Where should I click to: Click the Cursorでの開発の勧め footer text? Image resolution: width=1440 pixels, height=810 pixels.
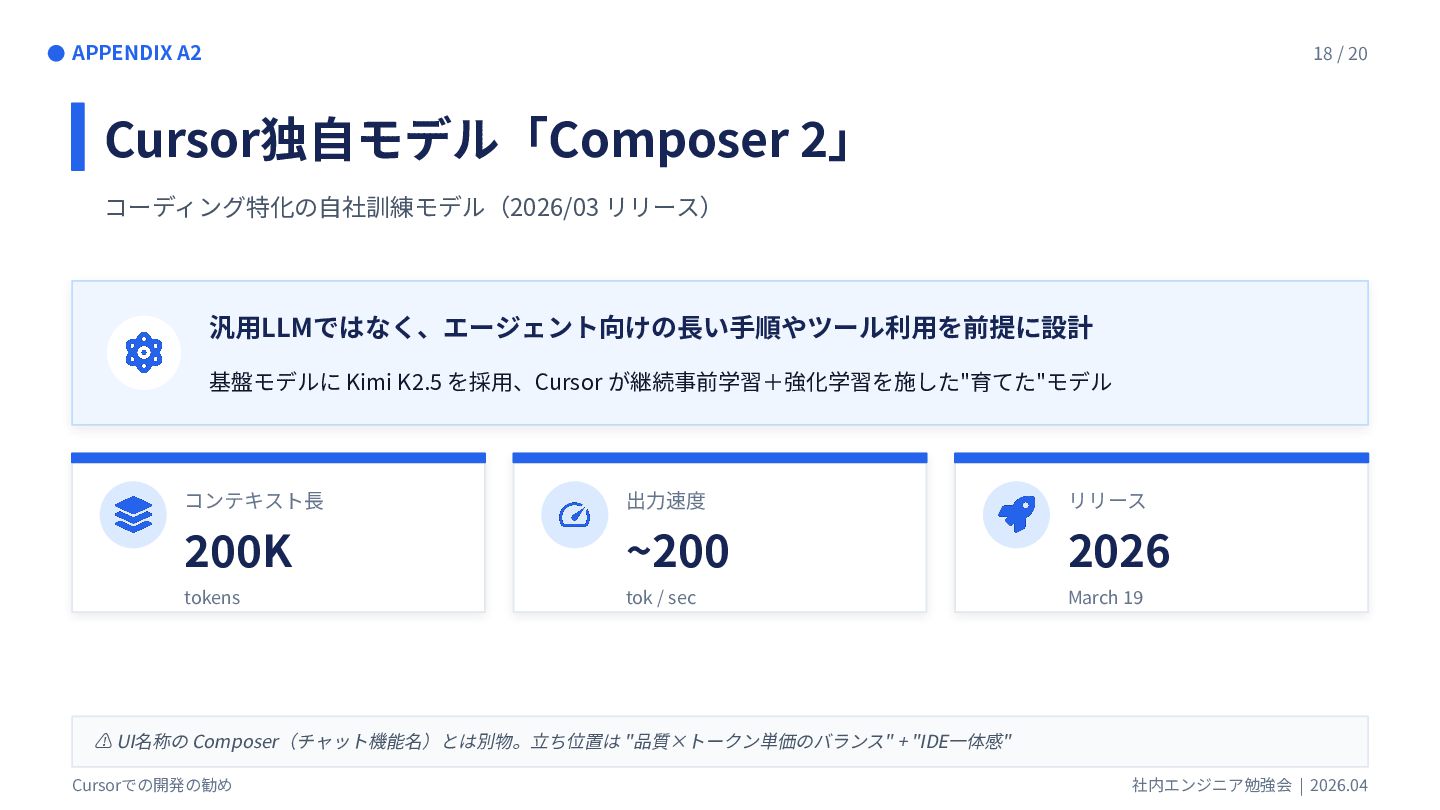pos(152,785)
